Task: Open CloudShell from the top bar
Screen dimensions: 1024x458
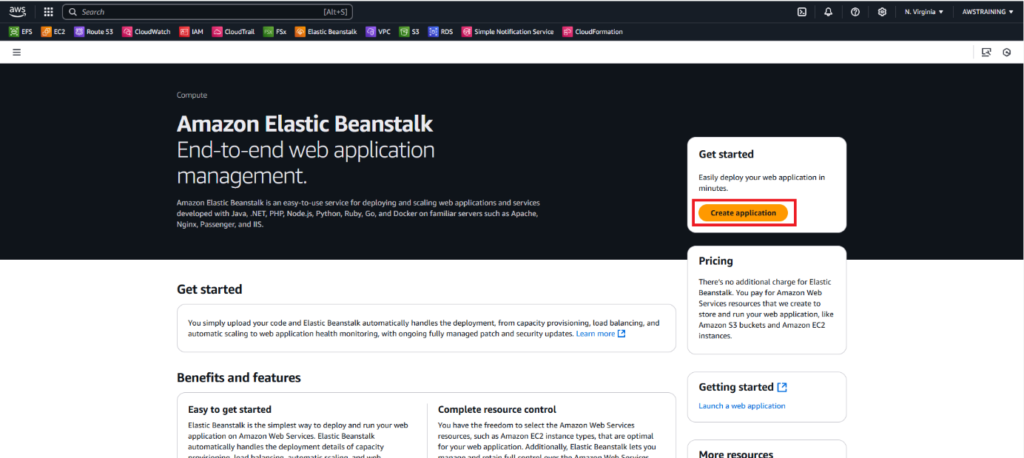Action: [802, 12]
